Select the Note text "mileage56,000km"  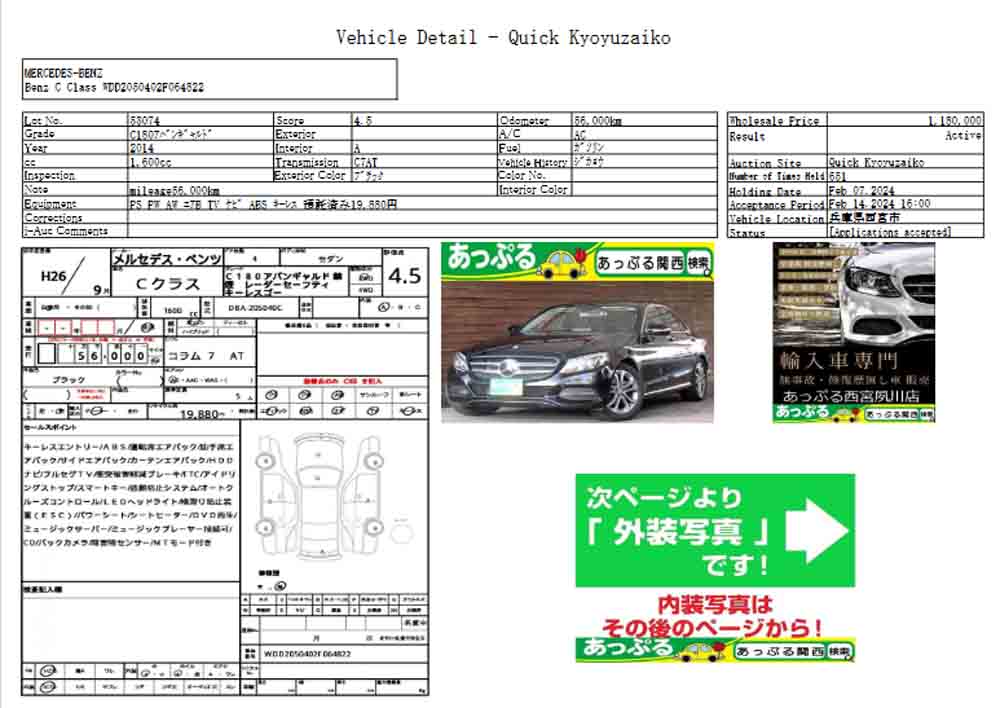pyautogui.click(x=174, y=190)
